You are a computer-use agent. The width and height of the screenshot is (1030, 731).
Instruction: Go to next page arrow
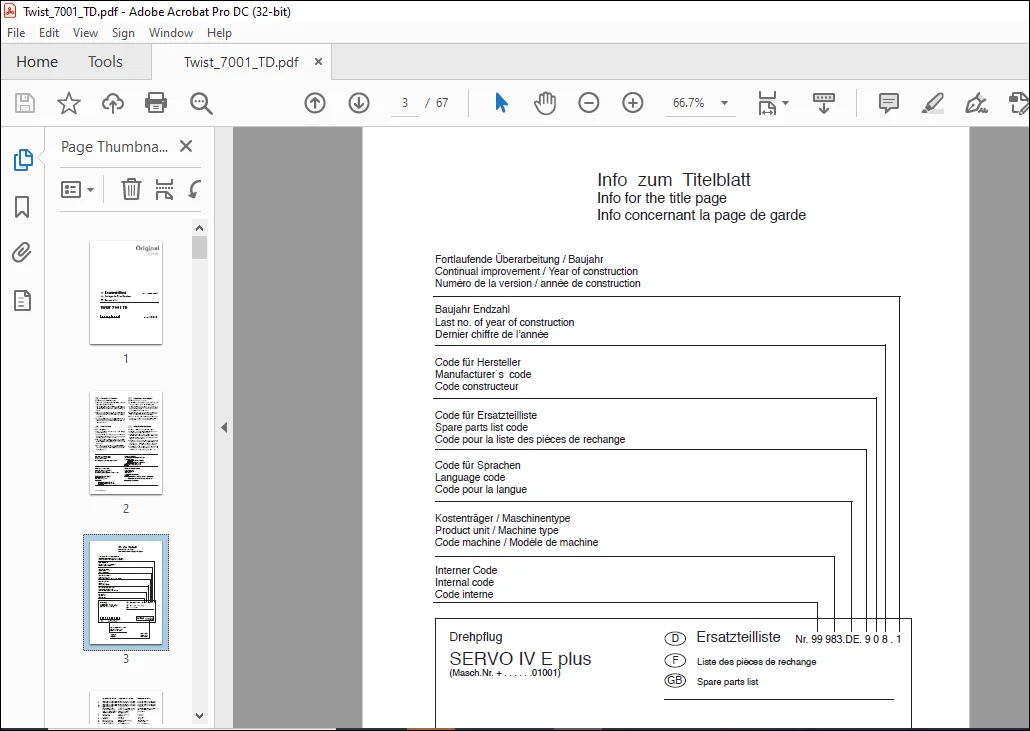(x=359, y=103)
